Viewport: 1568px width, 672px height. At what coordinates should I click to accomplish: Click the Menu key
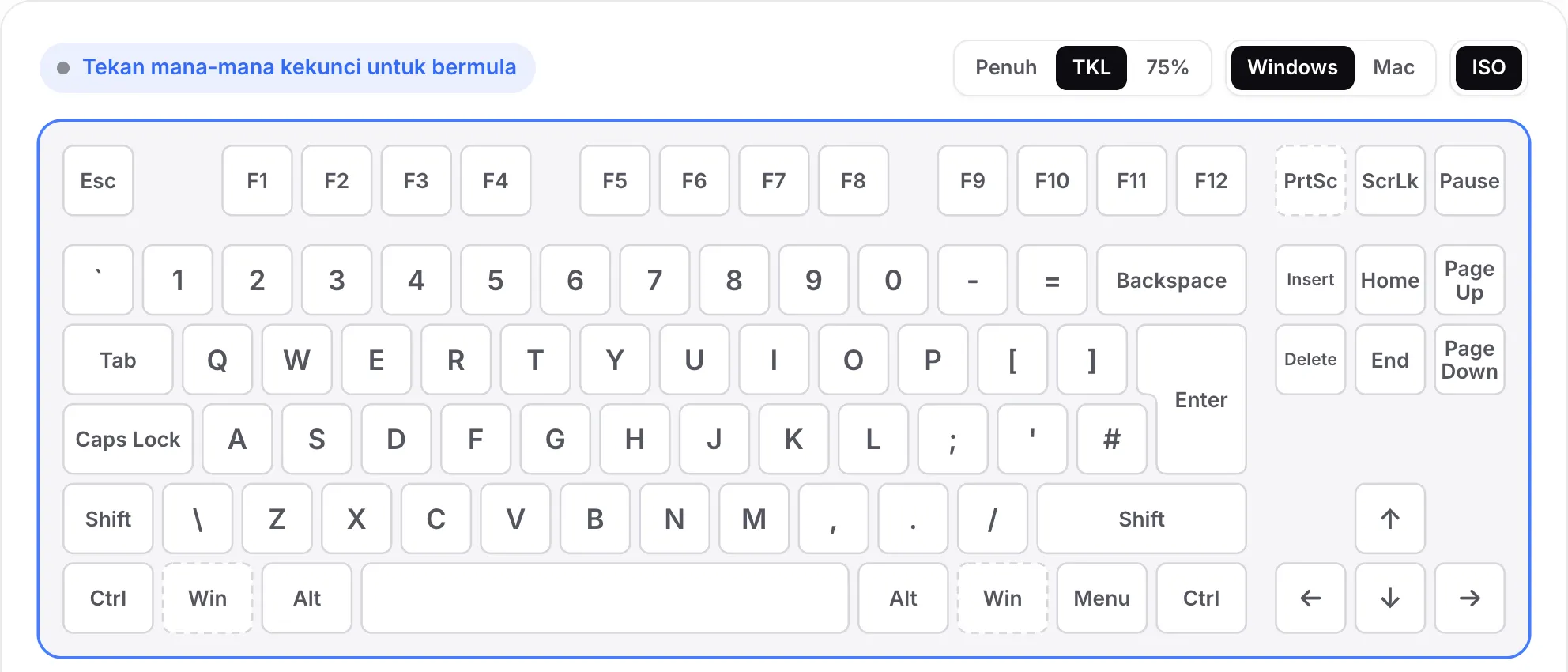pyautogui.click(x=1101, y=598)
